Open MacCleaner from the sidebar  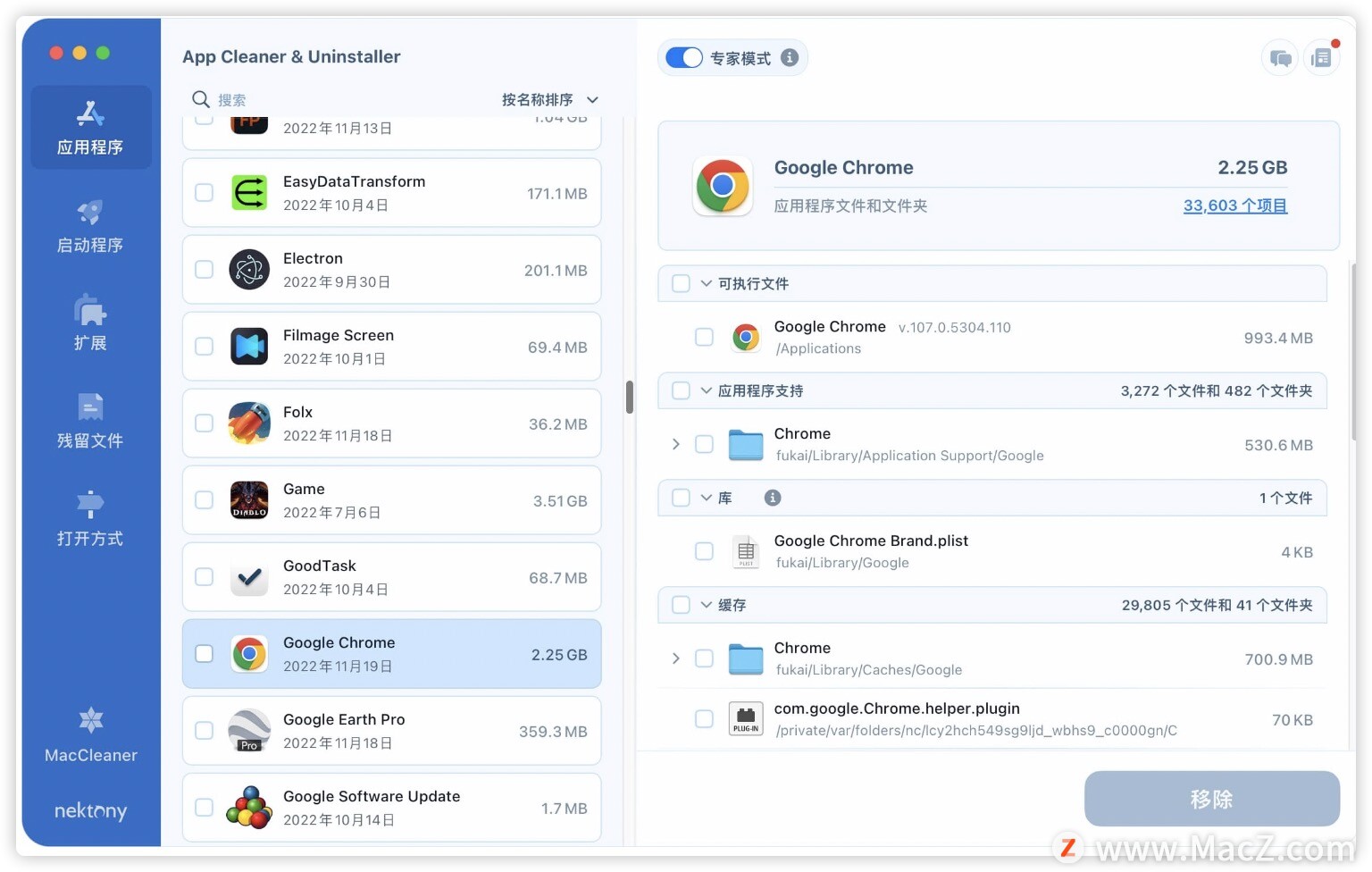coord(91,735)
